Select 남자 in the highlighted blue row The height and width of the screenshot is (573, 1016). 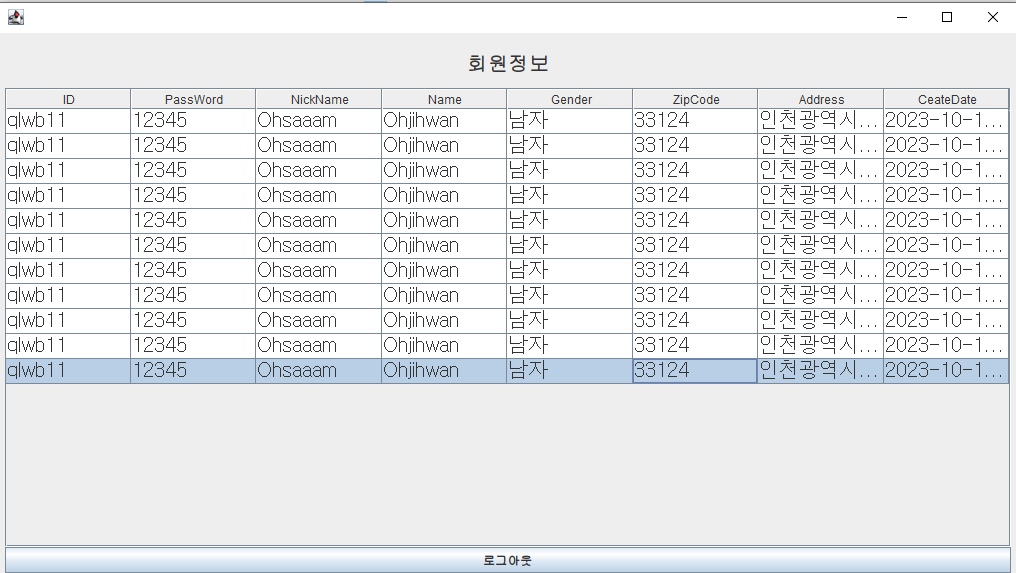pos(570,371)
